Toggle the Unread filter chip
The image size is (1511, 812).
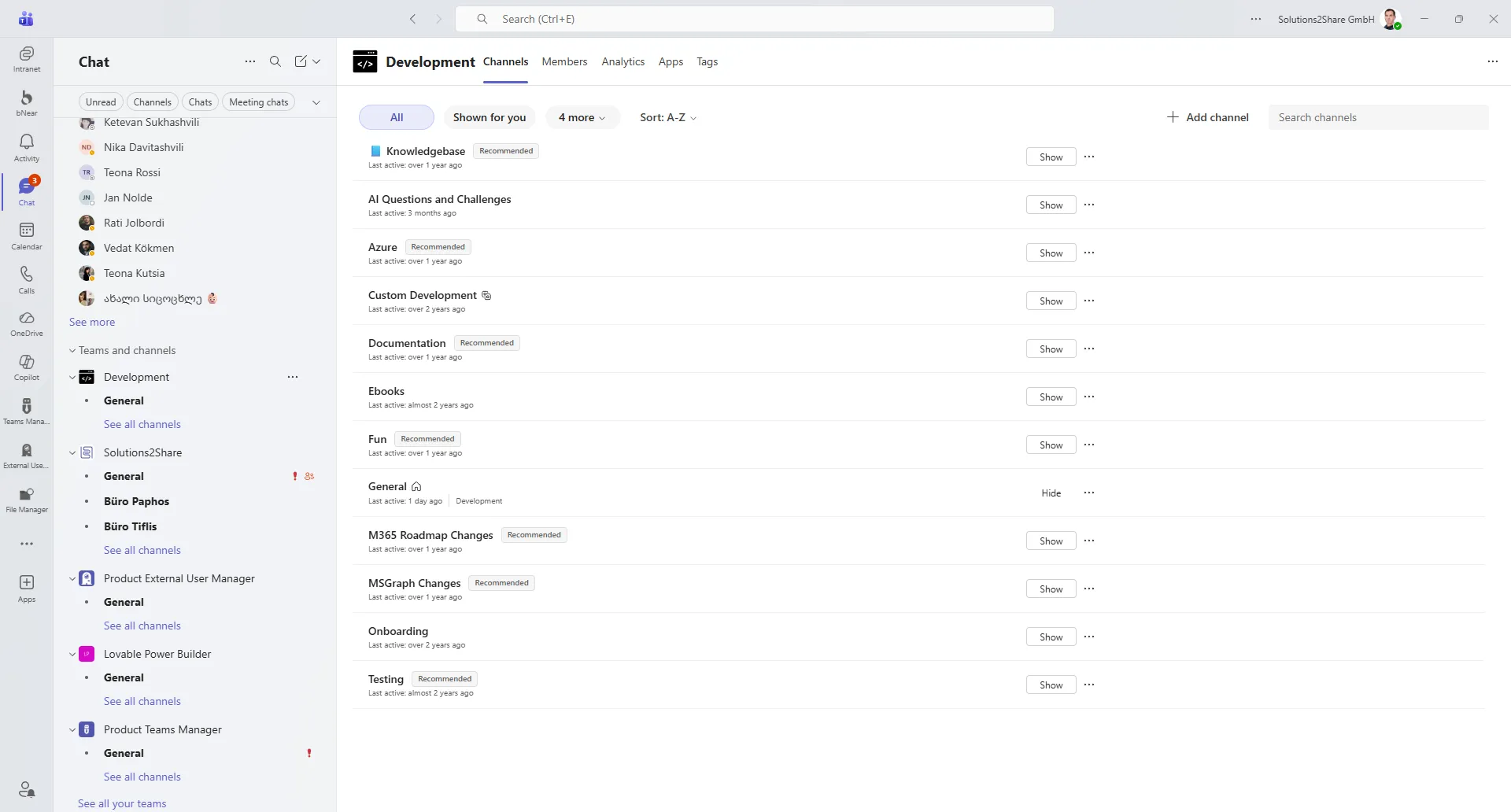pyautogui.click(x=101, y=101)
